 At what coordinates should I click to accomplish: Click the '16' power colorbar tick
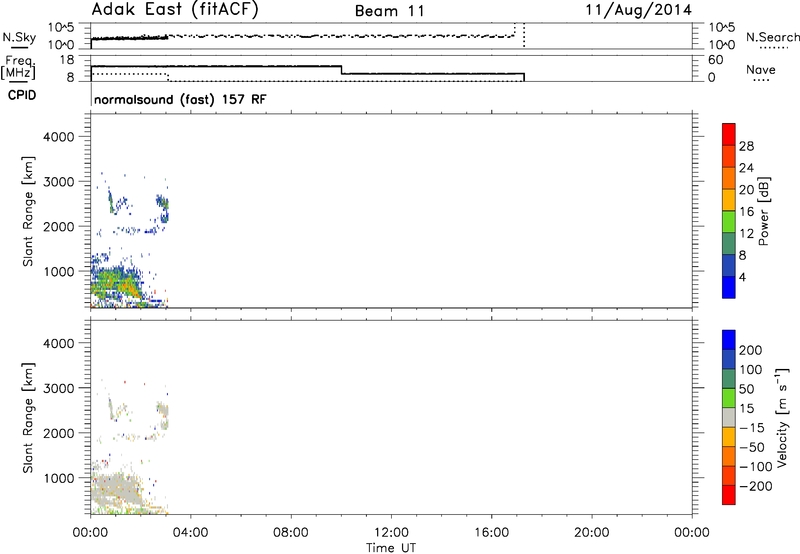tap(746, 212)
